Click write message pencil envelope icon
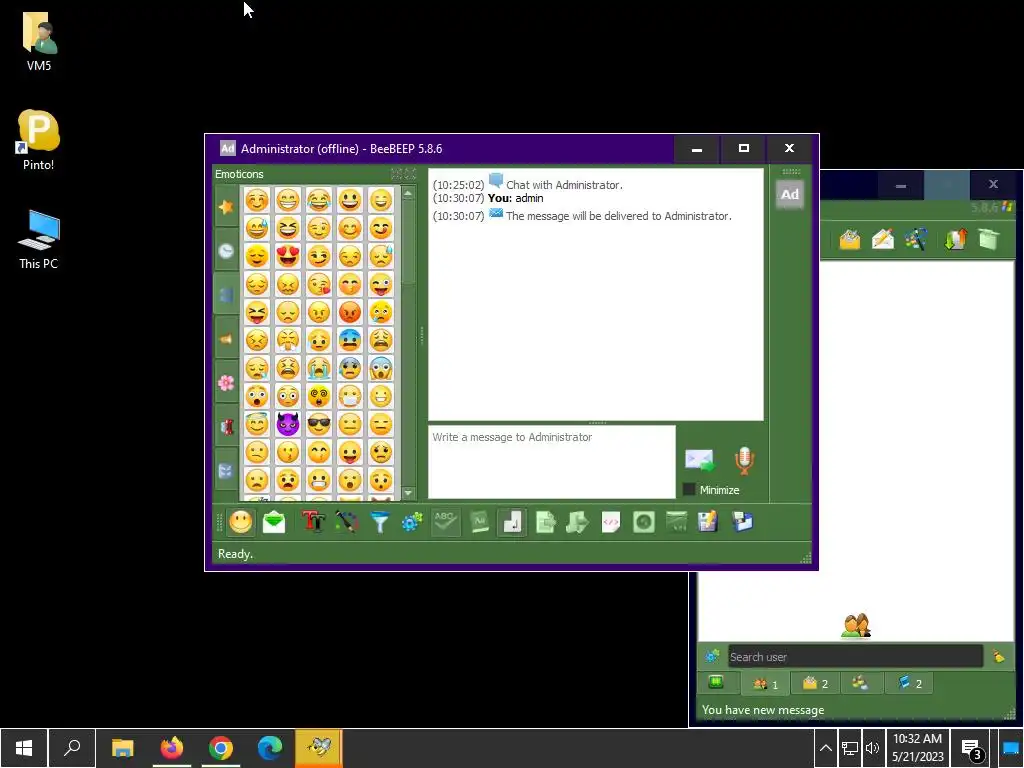 click(882, 240)
